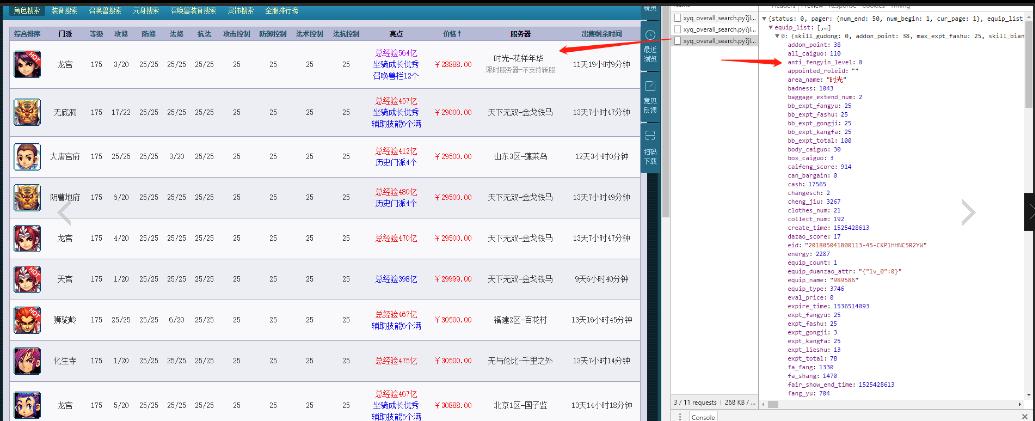Select bb_expt_total: 100 line

818,141
